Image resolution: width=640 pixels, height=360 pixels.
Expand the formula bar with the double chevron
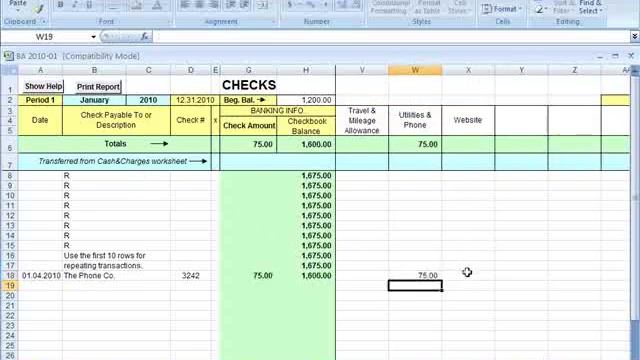(x=635, y=37)
